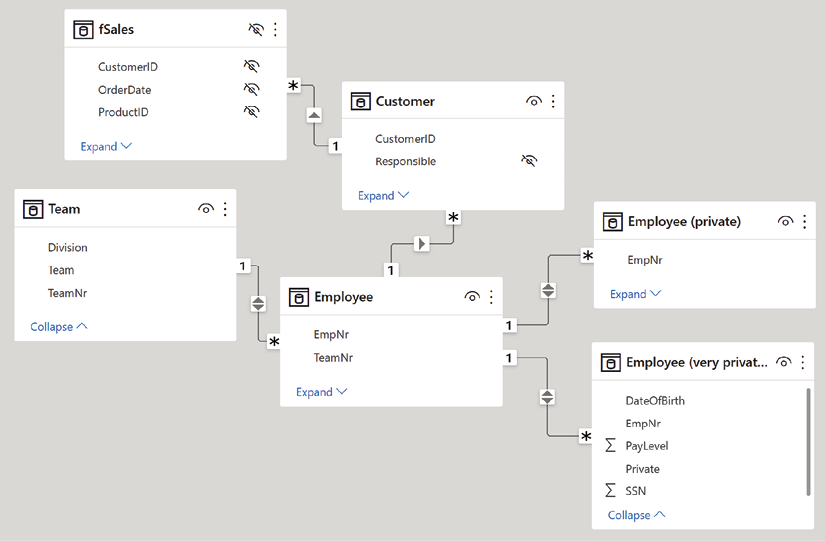Unhide the Responsible column
The width and height of the screenshot is (825, 541).
pos(529,161)
